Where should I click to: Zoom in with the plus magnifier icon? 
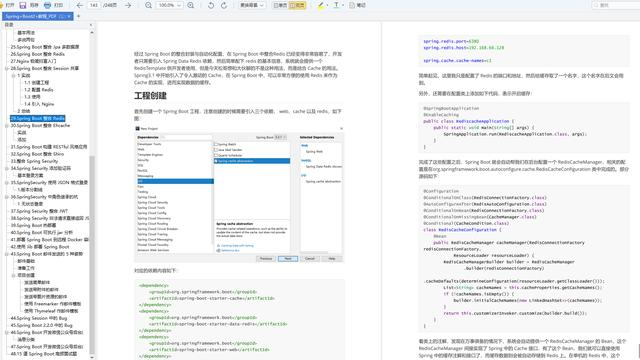pyautogui.click(x=191, y=5)
